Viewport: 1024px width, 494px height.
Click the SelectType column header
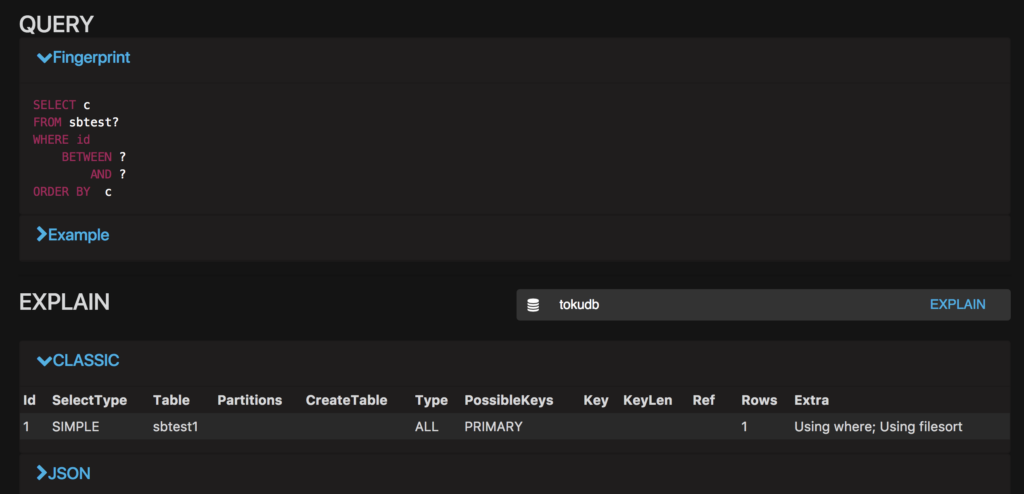tap(89, 400)
